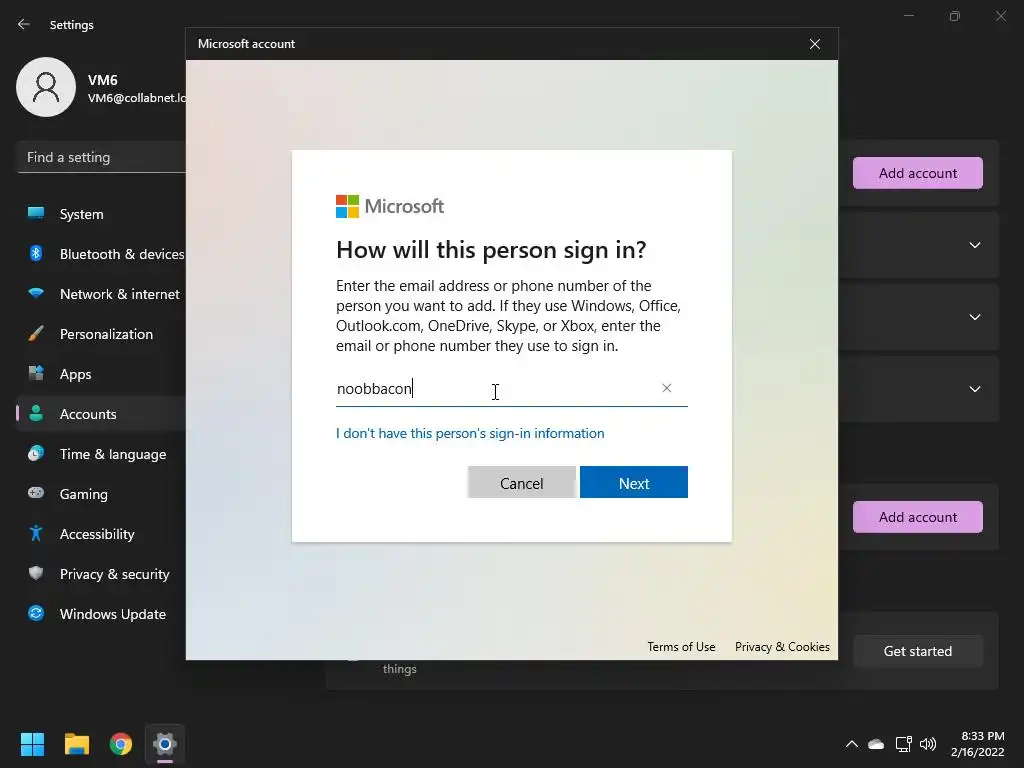1024x768 pixels.
Task: Expand the second chevron row in Settings
Action: pos(974,317)
